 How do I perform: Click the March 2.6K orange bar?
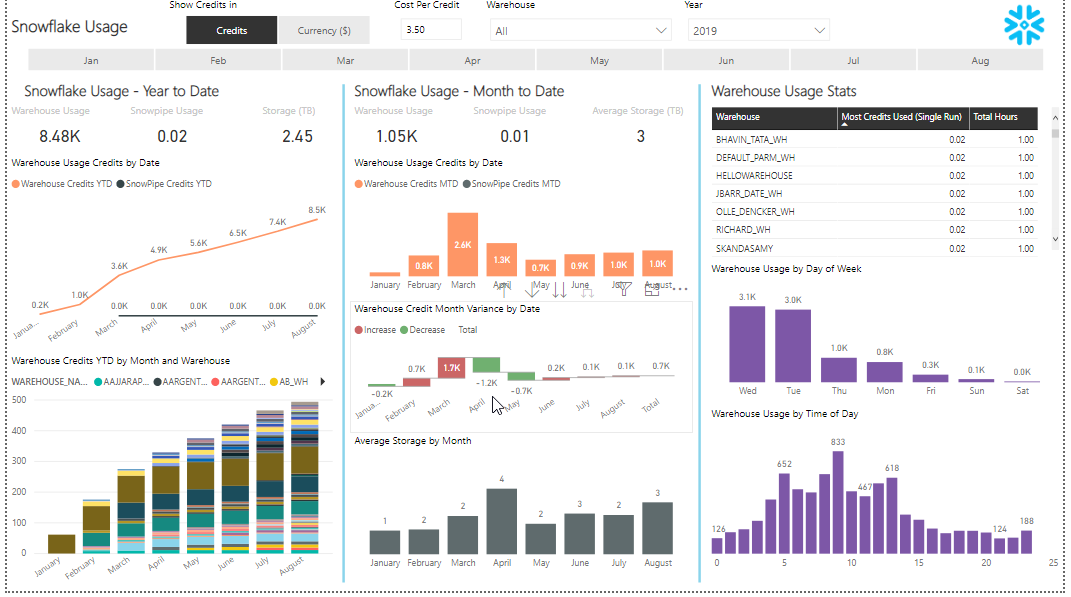(x=462, y=244)
